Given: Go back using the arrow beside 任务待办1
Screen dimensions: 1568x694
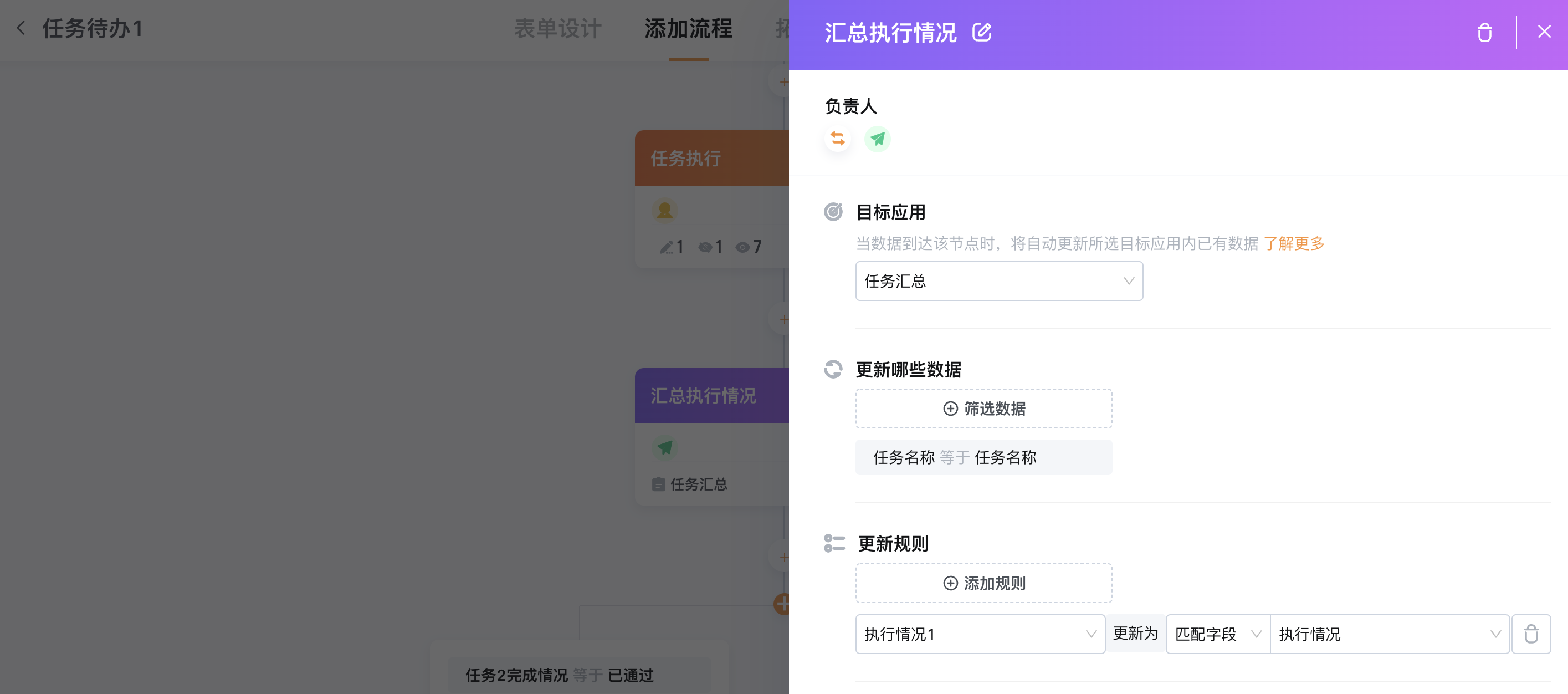Looking at the screenshot, I should (21, 28).
